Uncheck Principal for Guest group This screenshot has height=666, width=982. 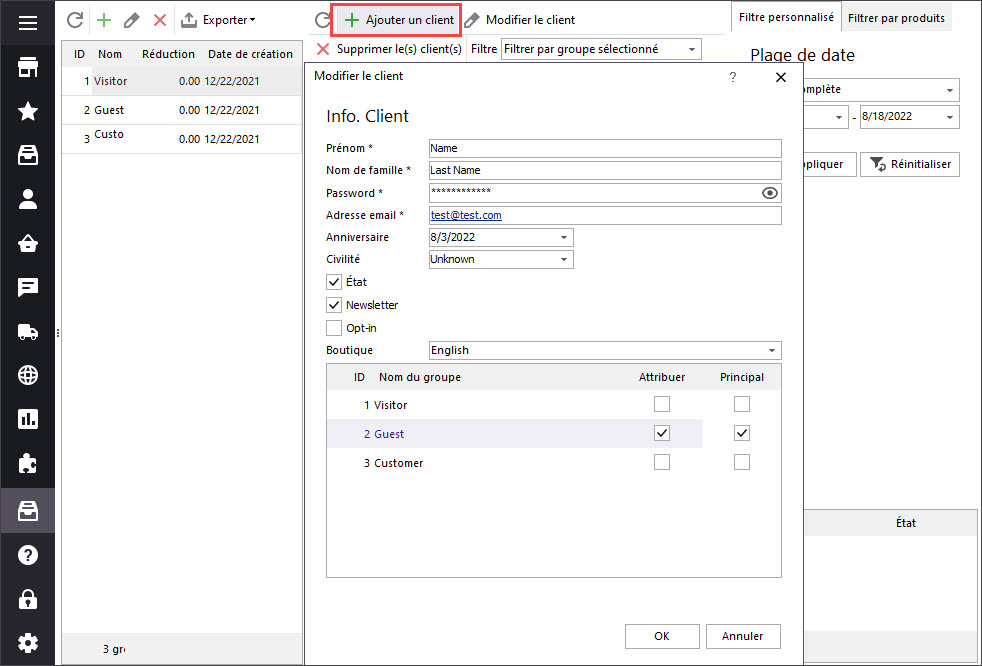[x=742, y=433]
